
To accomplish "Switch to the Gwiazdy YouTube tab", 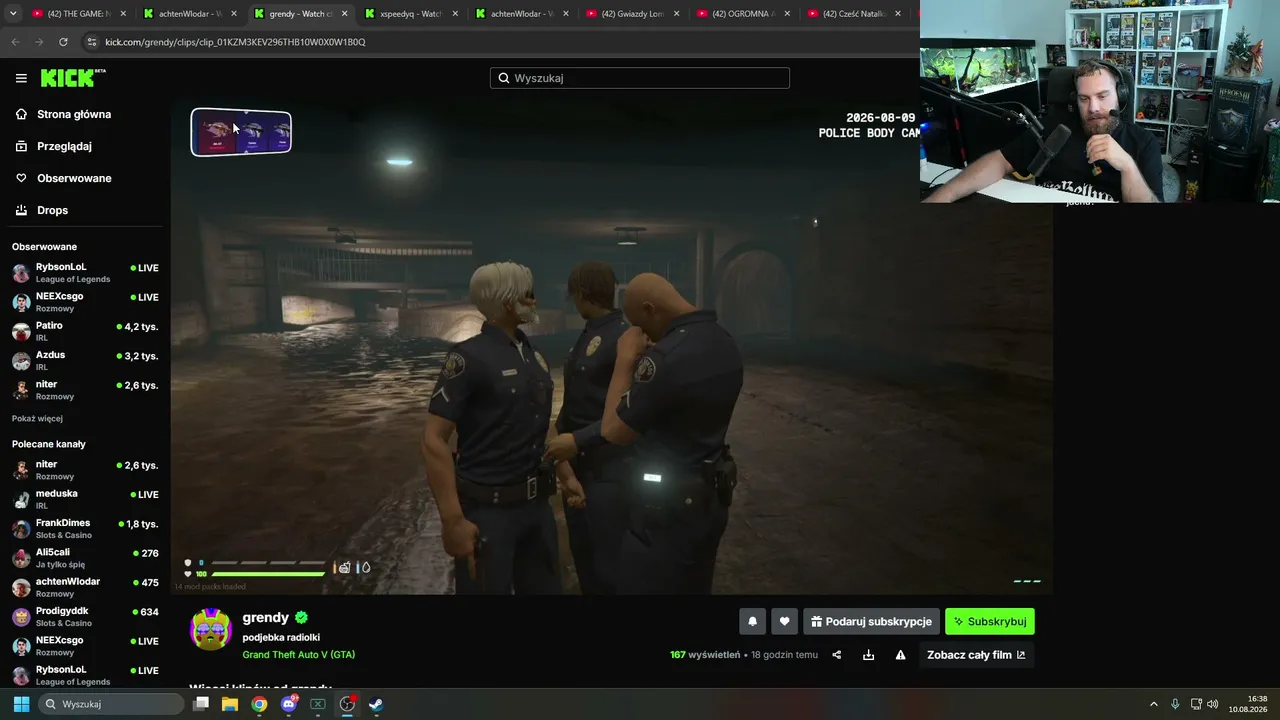I will tap(632, 14).
